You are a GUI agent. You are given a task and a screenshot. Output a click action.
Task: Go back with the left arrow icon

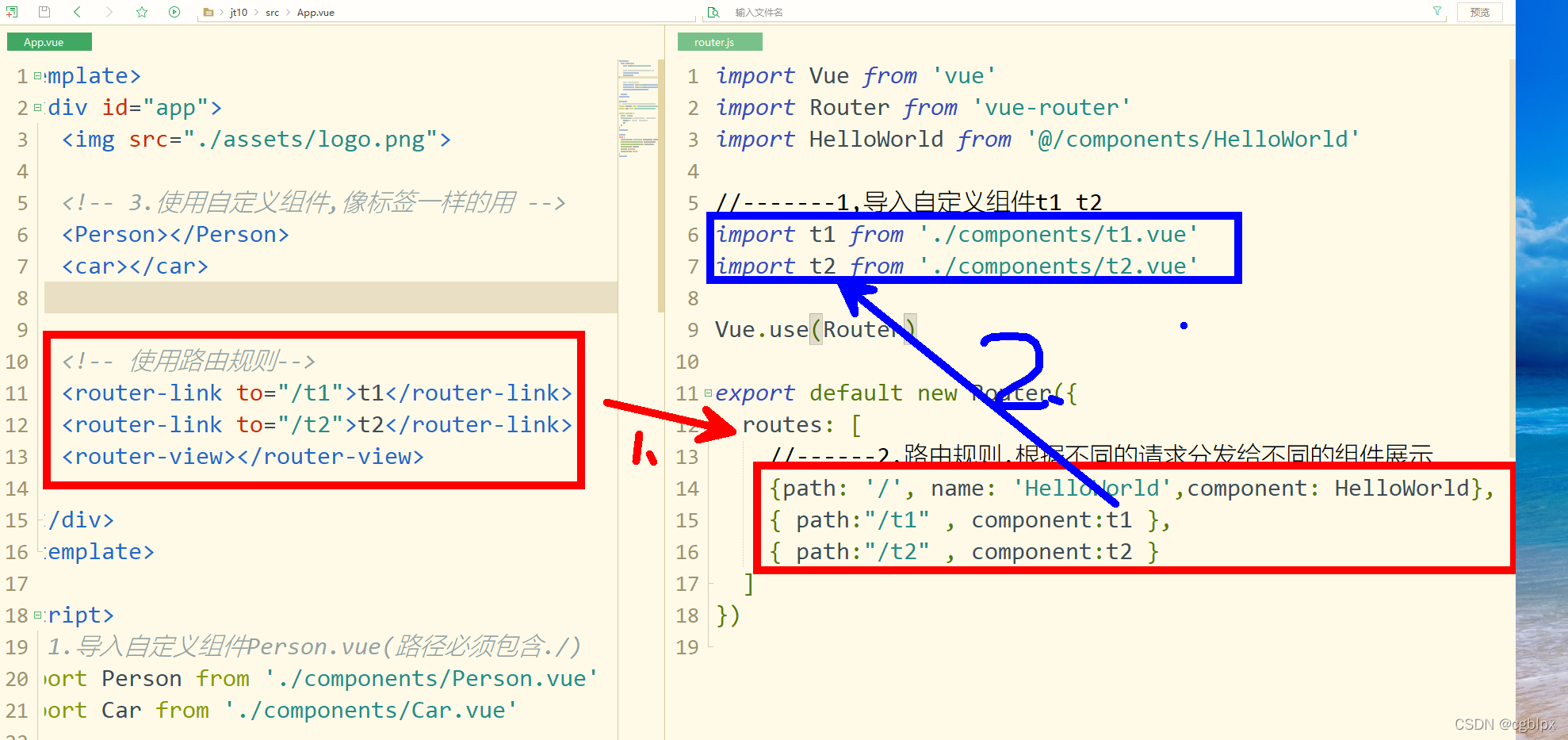(x=77, y=12)
